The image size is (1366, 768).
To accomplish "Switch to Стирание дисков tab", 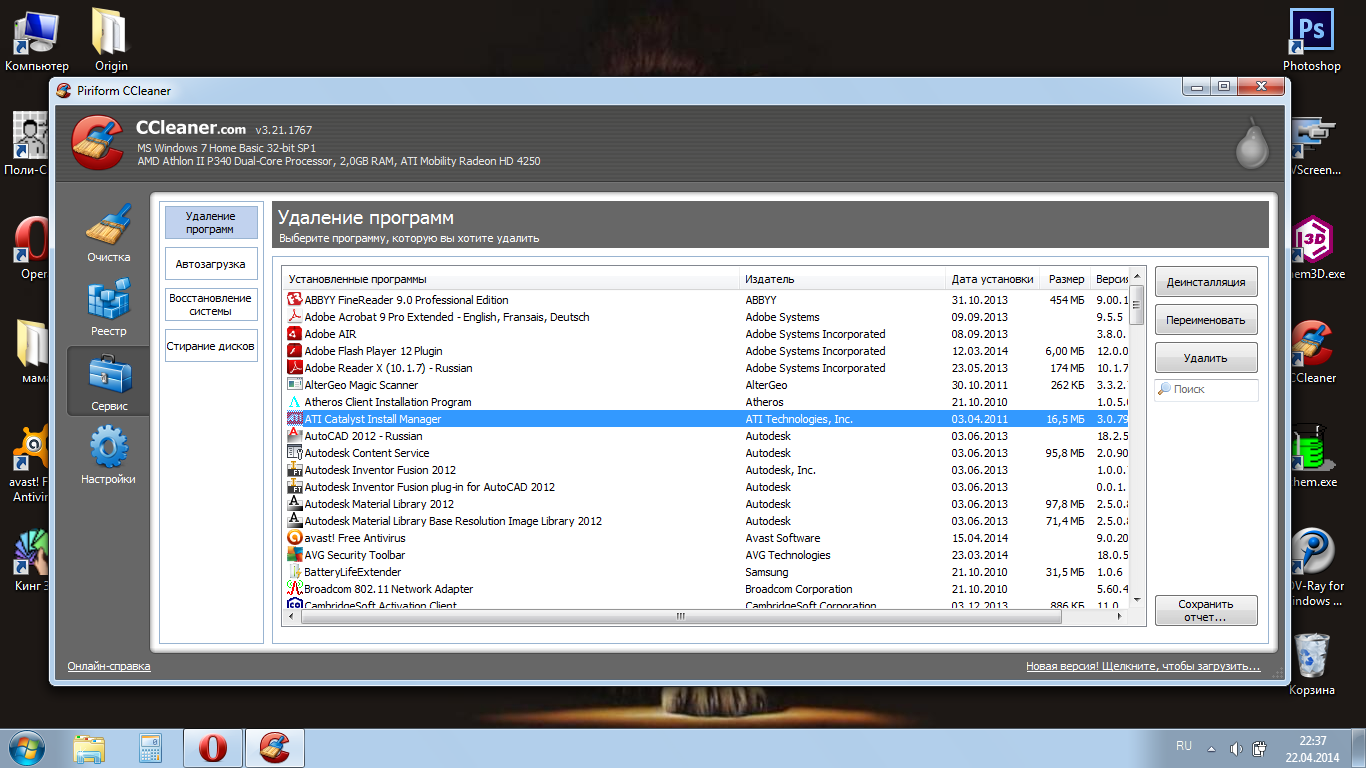I will click(x=211, y=346).
